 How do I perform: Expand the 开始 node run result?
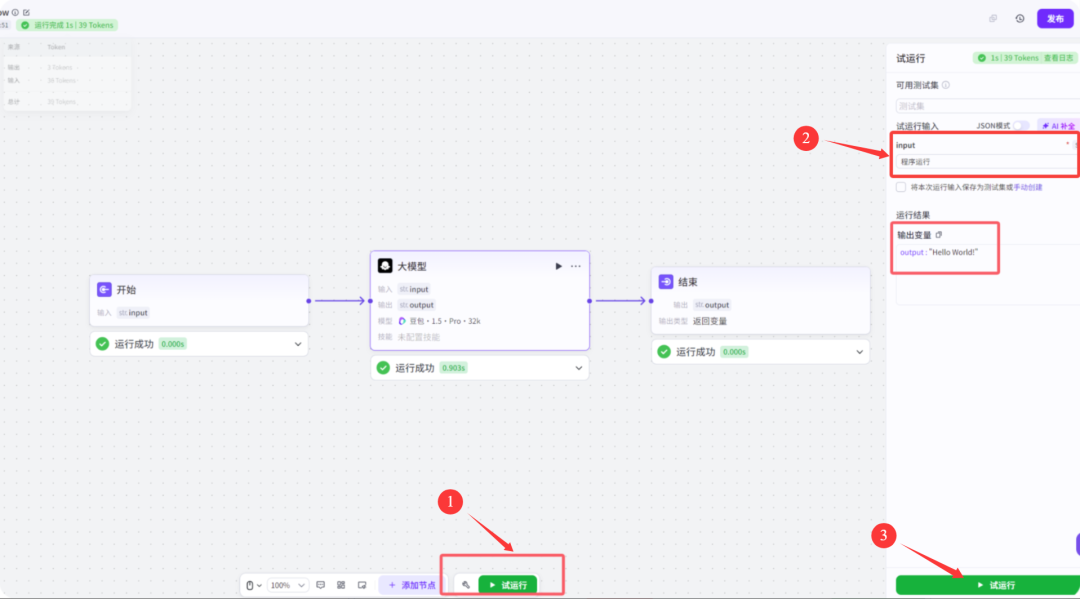coord(297,344)
